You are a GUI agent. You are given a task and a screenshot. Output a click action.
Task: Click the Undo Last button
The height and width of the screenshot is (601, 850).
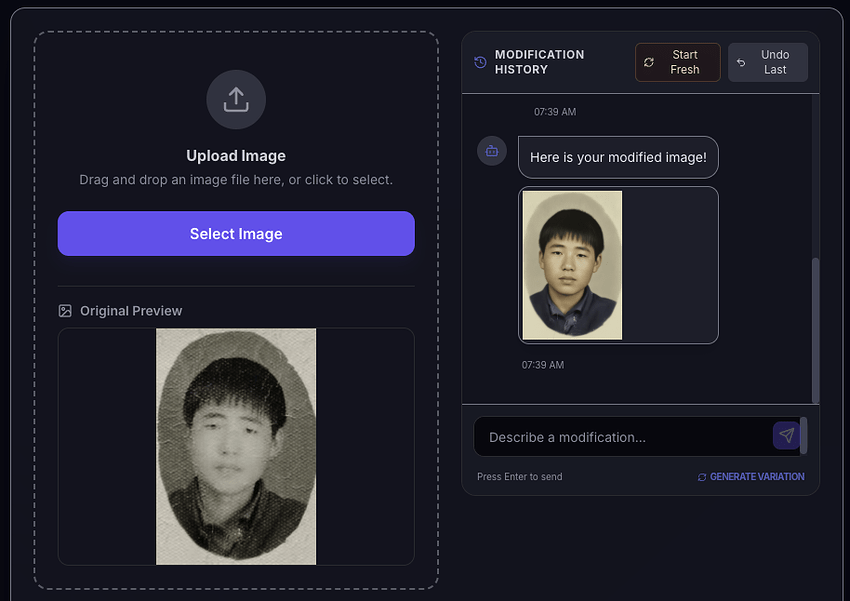[768, 62]
